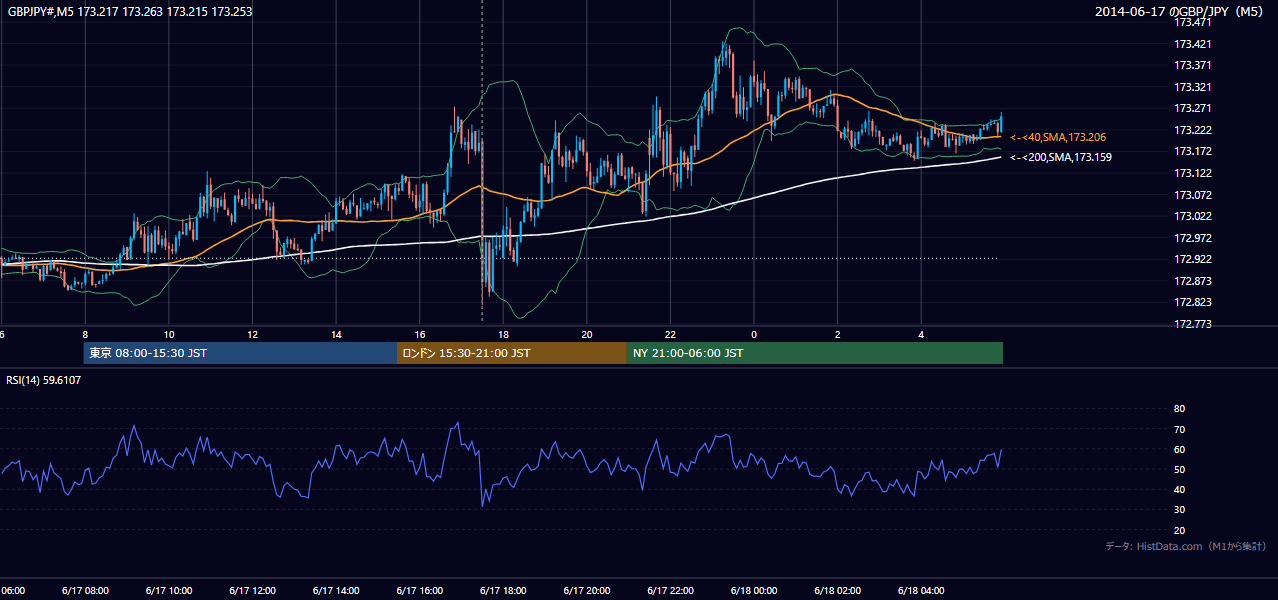Click RSI scale value 80

point(1179,409)
